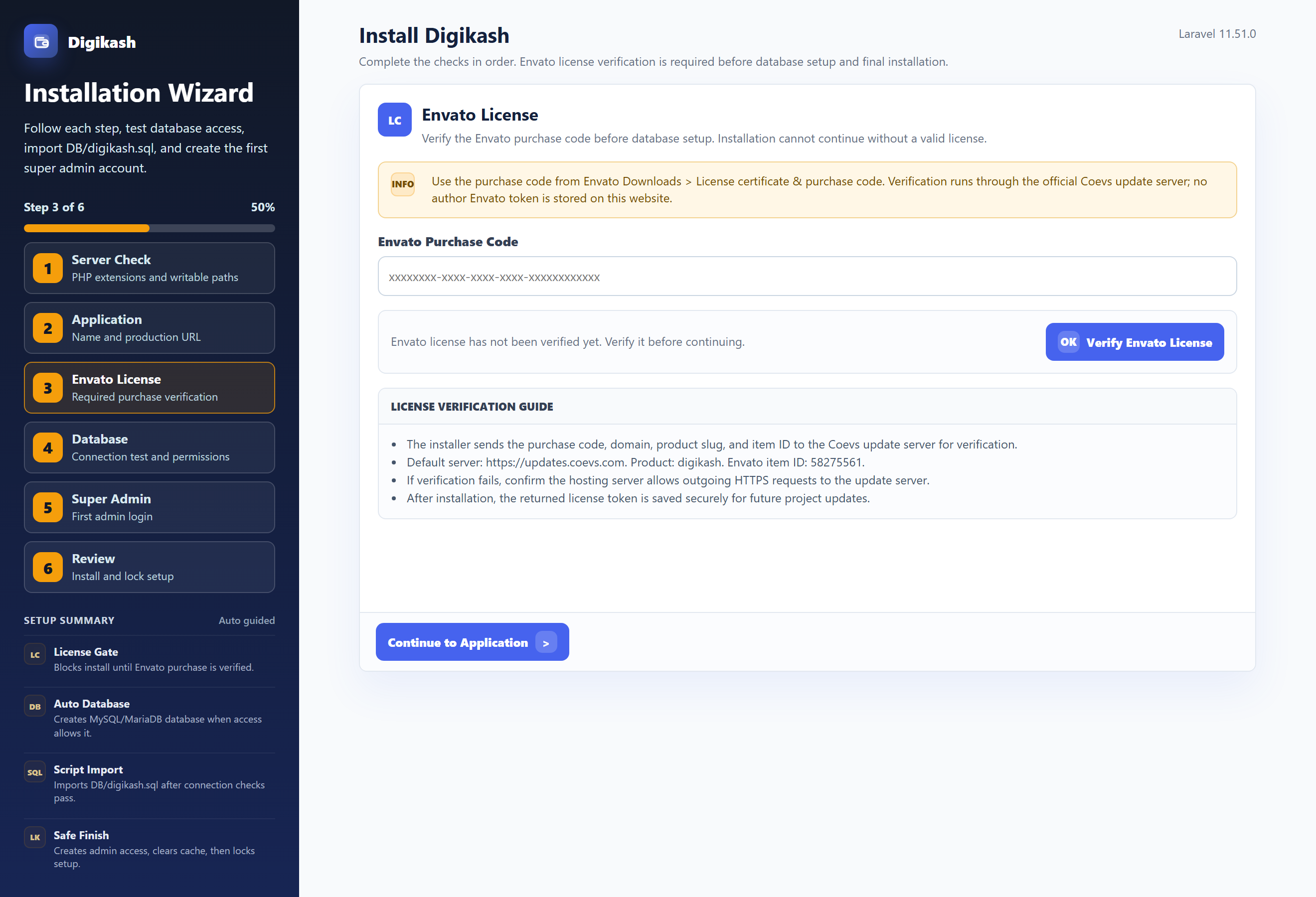Click the Auto guided label
This screenshot has height=897, width=1316.
[246, 621]
